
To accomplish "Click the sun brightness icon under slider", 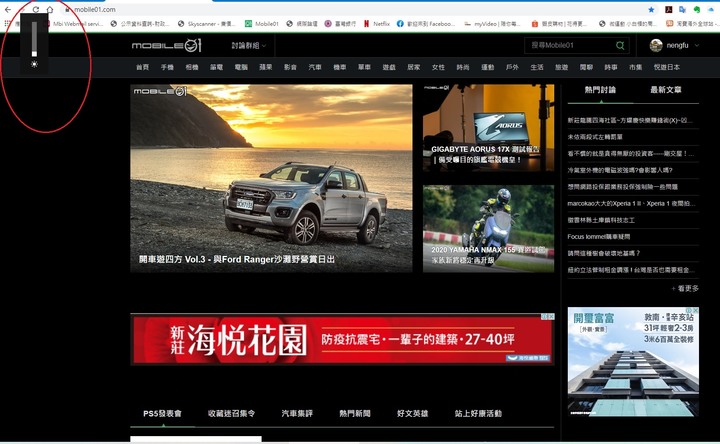I will 34,64.
